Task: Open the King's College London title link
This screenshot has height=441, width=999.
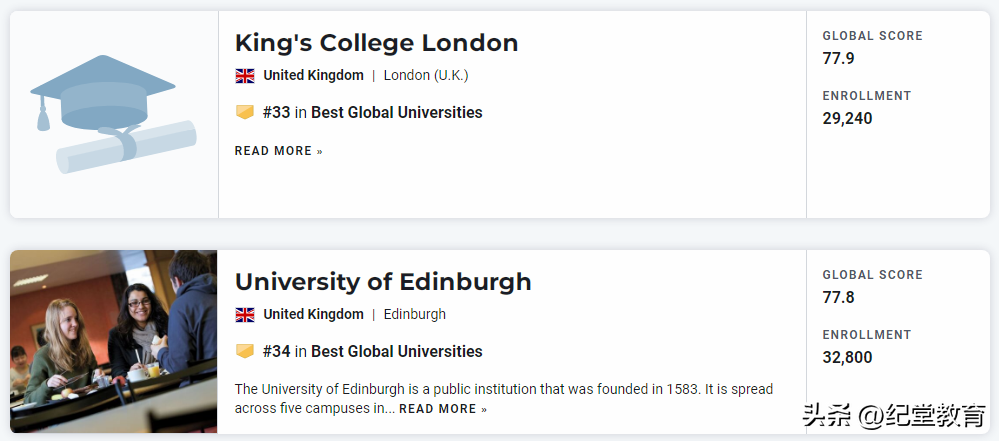Action: tap(376, 43)
